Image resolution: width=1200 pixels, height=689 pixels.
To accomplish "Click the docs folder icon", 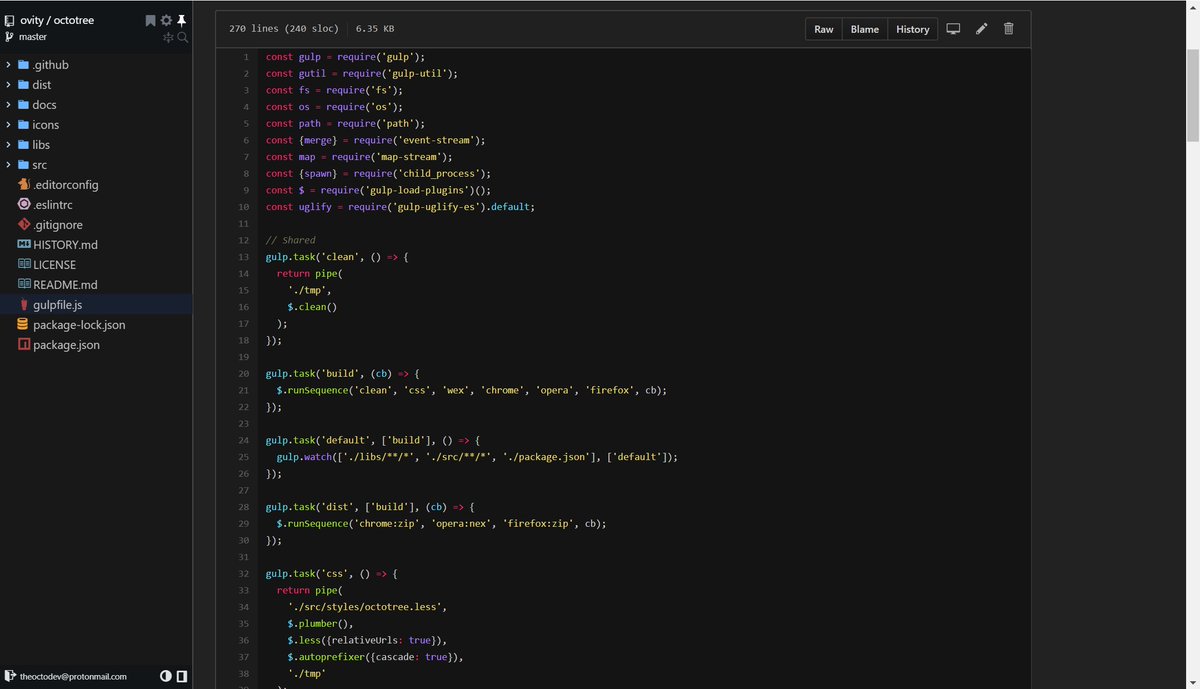I will pyautogui.click(x=24, y=105).
